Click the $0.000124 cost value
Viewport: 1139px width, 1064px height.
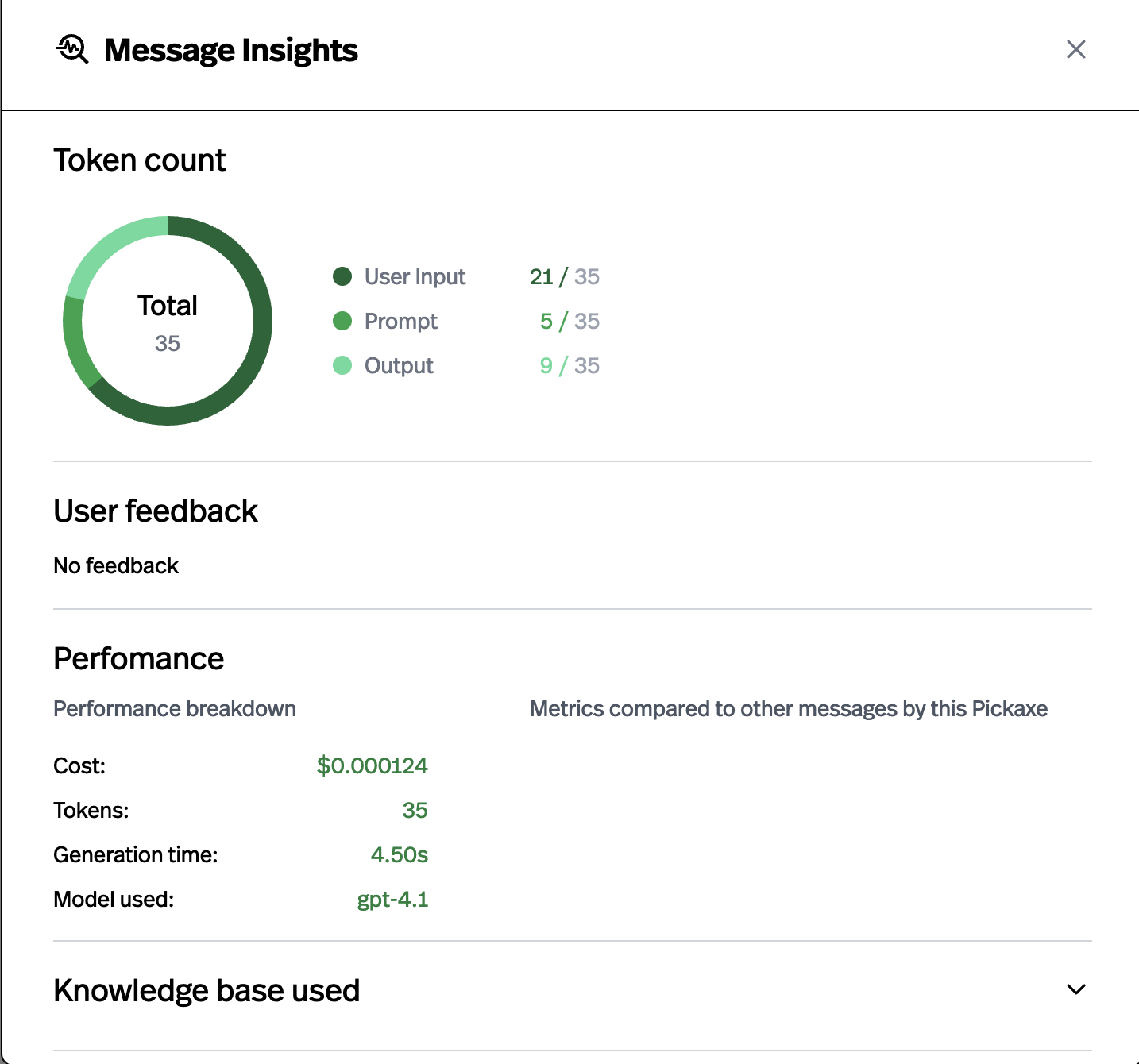(372, 765)
